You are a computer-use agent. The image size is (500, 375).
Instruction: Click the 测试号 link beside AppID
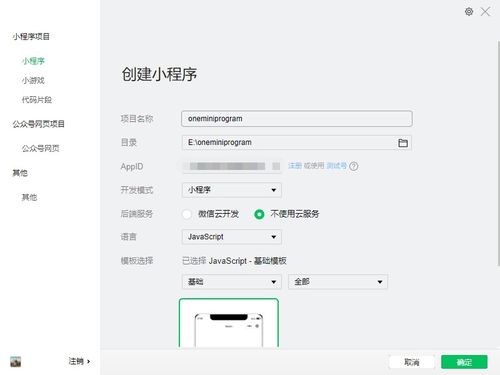(x=337, y=166)
